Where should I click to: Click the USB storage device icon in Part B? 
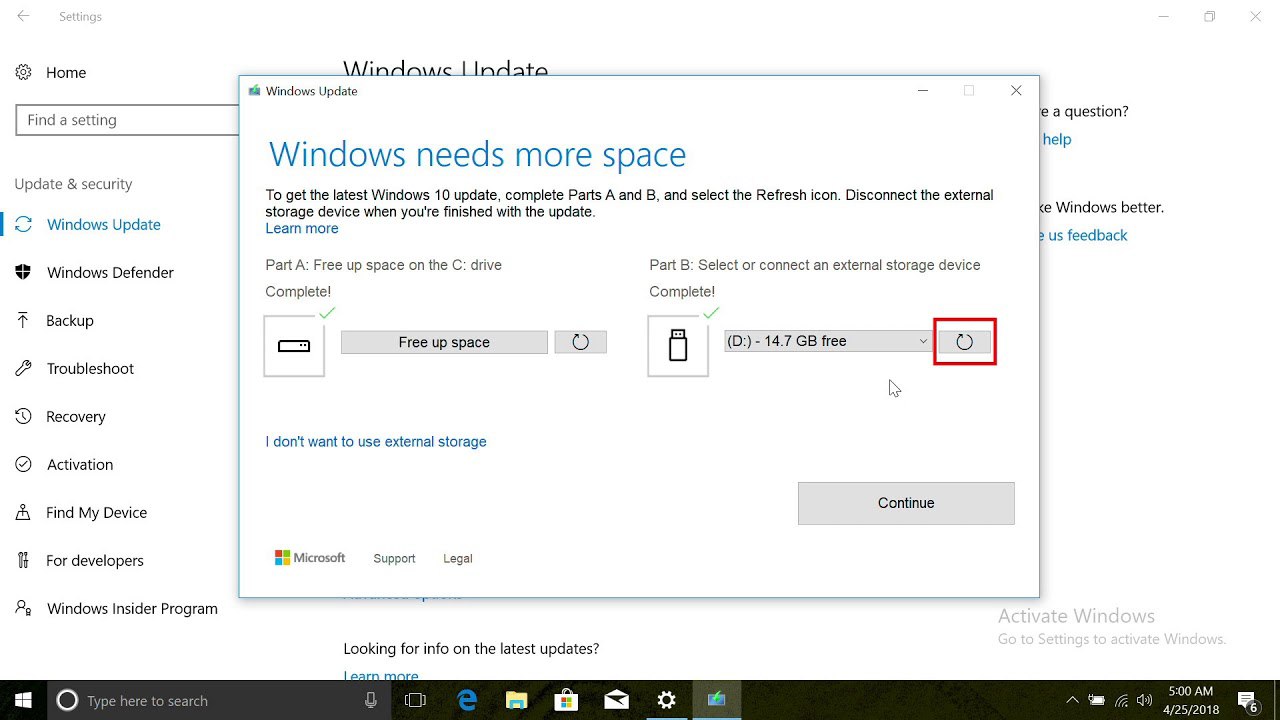(678, 346)
